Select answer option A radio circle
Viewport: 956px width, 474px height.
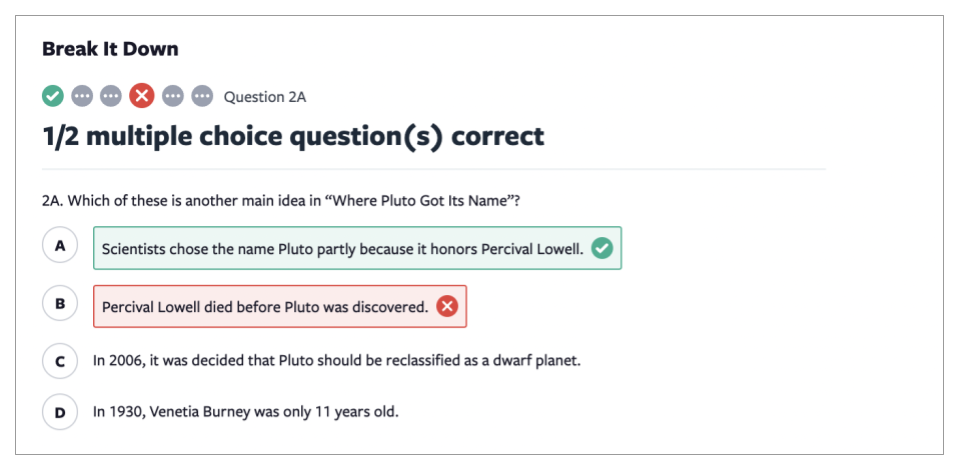60,245
